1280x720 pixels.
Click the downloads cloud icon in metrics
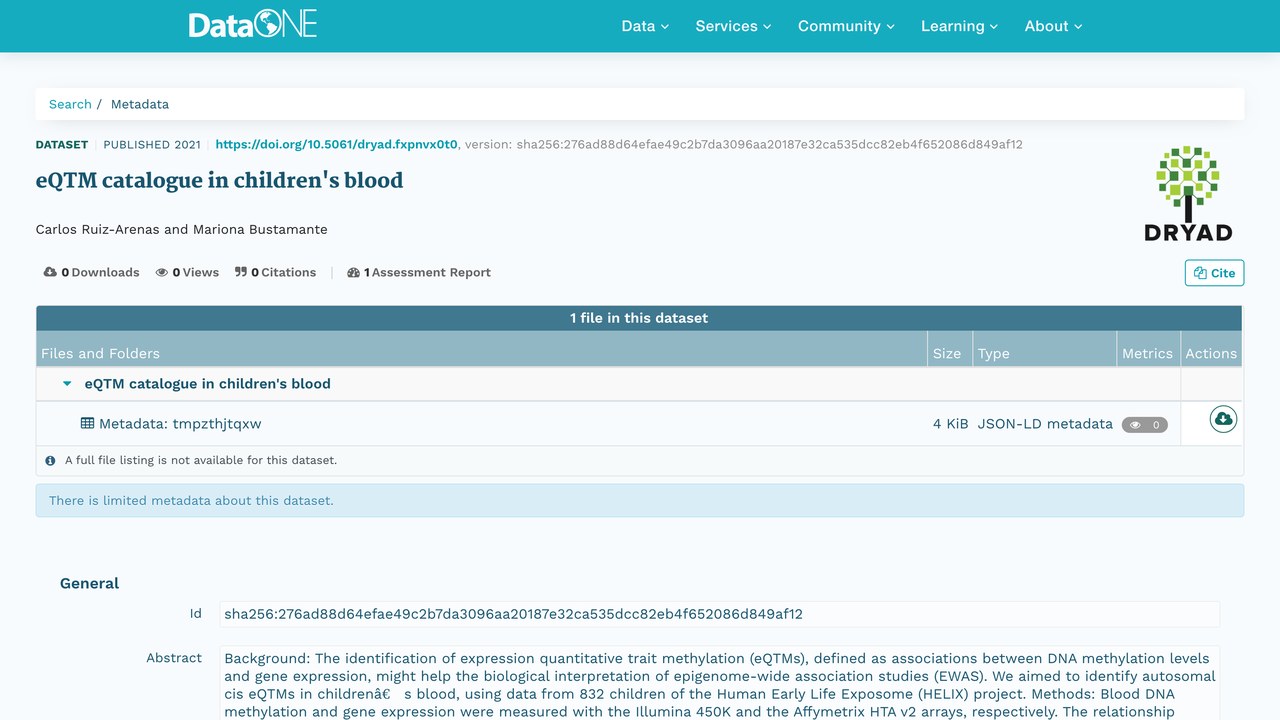[x=50, y=272]
